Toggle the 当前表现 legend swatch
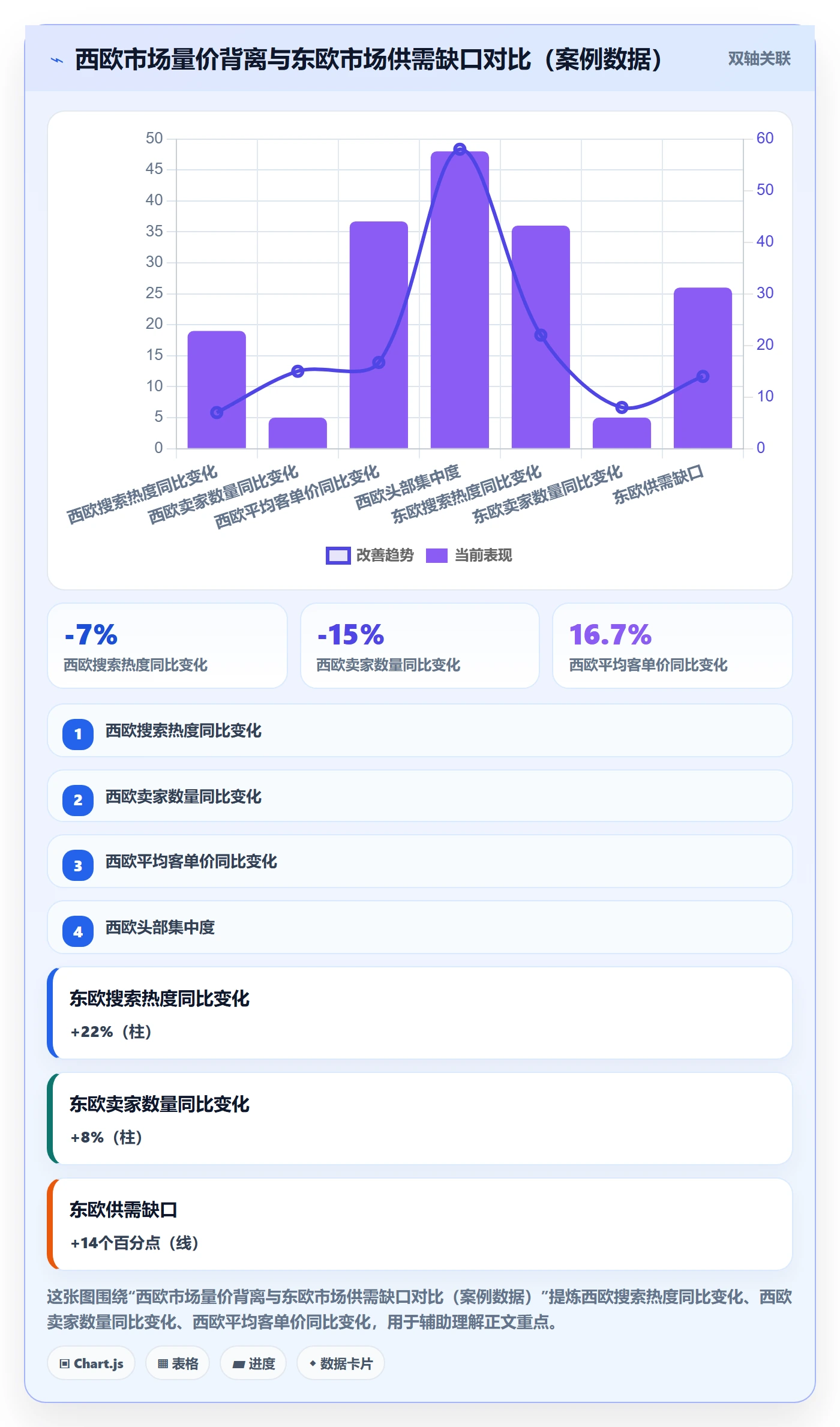Image resolution: width=840 pixels, height=1427 pixels. [437, 556]
